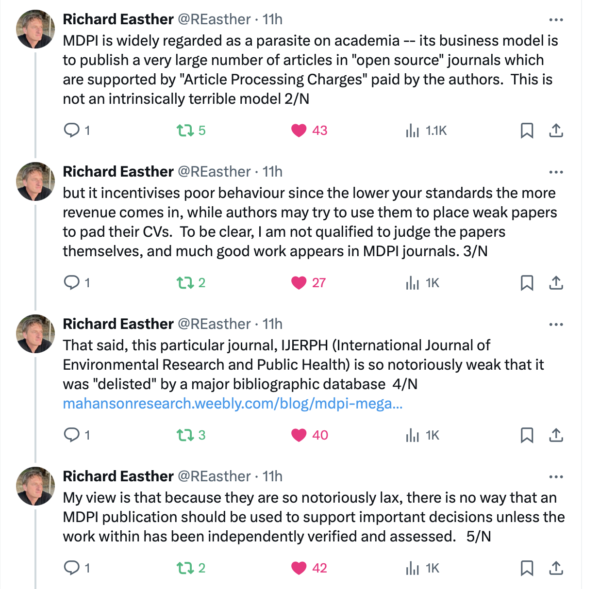This screenshot has height=589, width=600.
Task: Like the 3/N tweet with 27 likes
Action: click(297, 282)
